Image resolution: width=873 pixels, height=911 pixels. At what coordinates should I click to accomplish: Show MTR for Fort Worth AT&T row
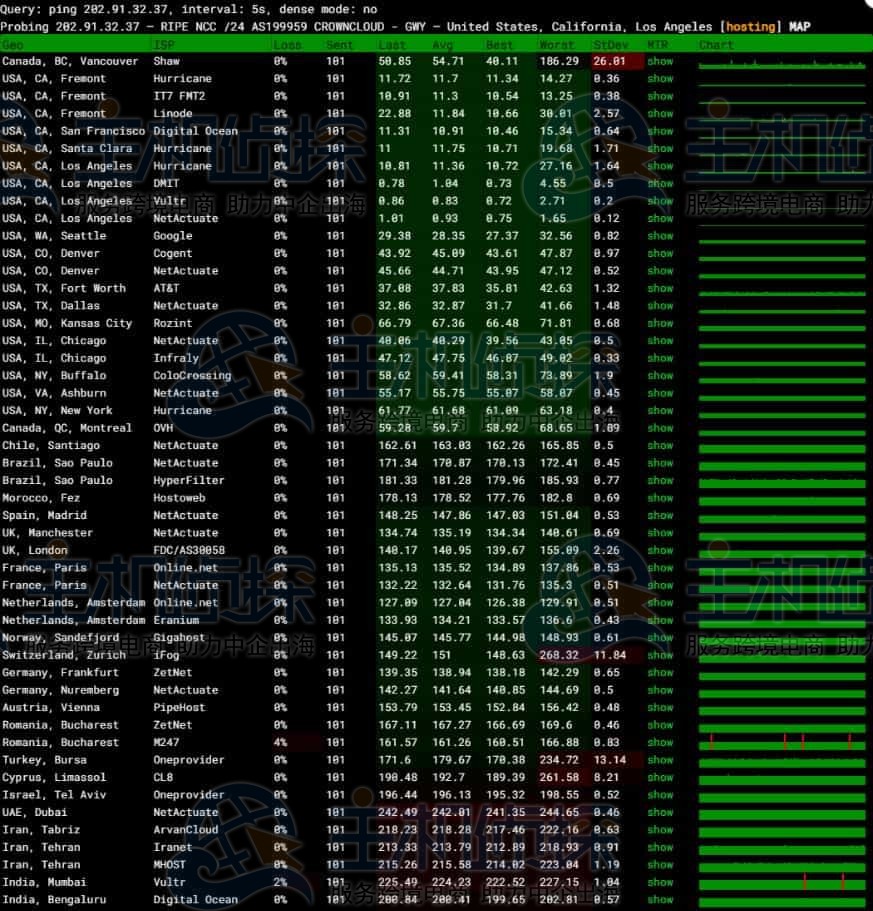[660, 289]
